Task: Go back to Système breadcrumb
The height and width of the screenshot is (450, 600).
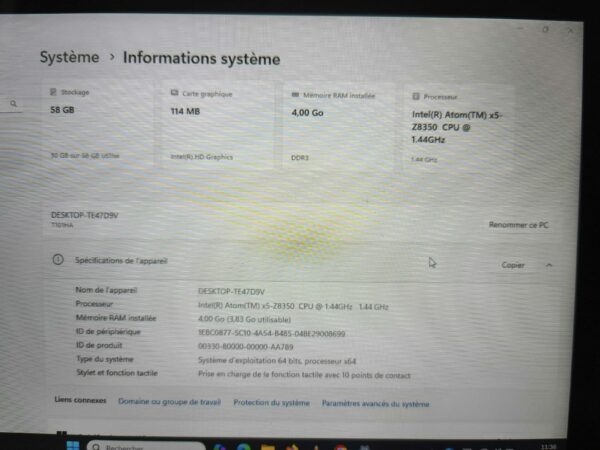Action: tap(69, 57)
